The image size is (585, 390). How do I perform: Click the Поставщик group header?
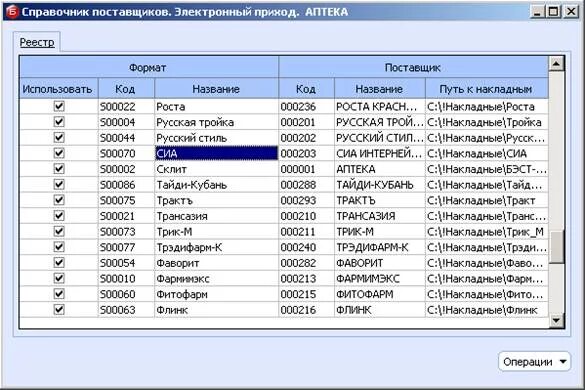coord(413,68)
